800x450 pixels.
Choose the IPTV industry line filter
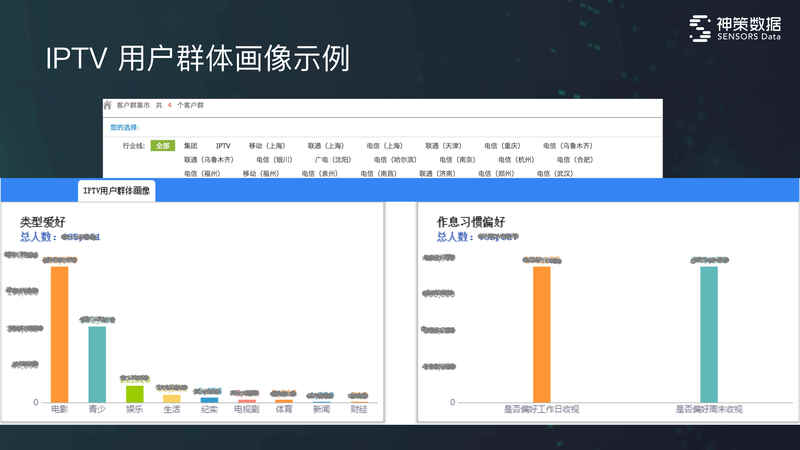[223, 146]
